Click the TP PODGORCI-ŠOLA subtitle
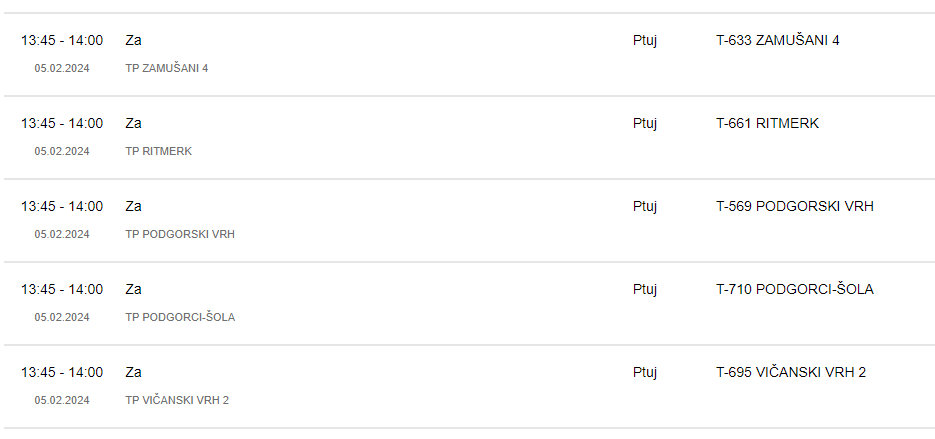The image size is (935, 439). coord(180,317)
